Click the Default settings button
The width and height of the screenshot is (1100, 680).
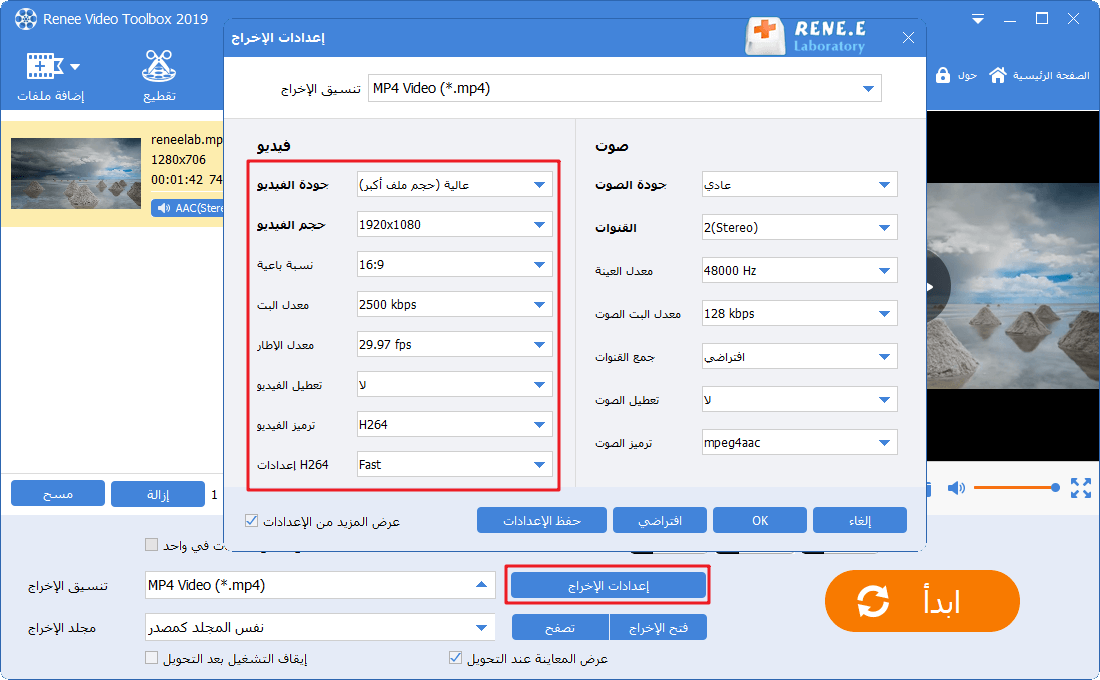coord(659,521)
